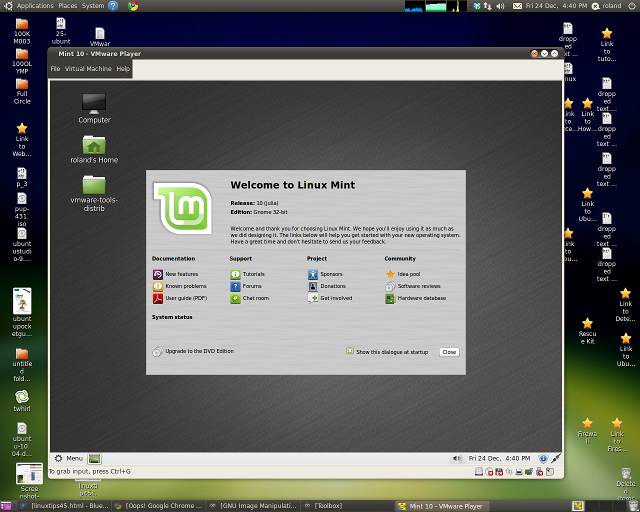Screen dimensions: 640x512
Task: Open the host Applications menu
Action: click(35, 6)
